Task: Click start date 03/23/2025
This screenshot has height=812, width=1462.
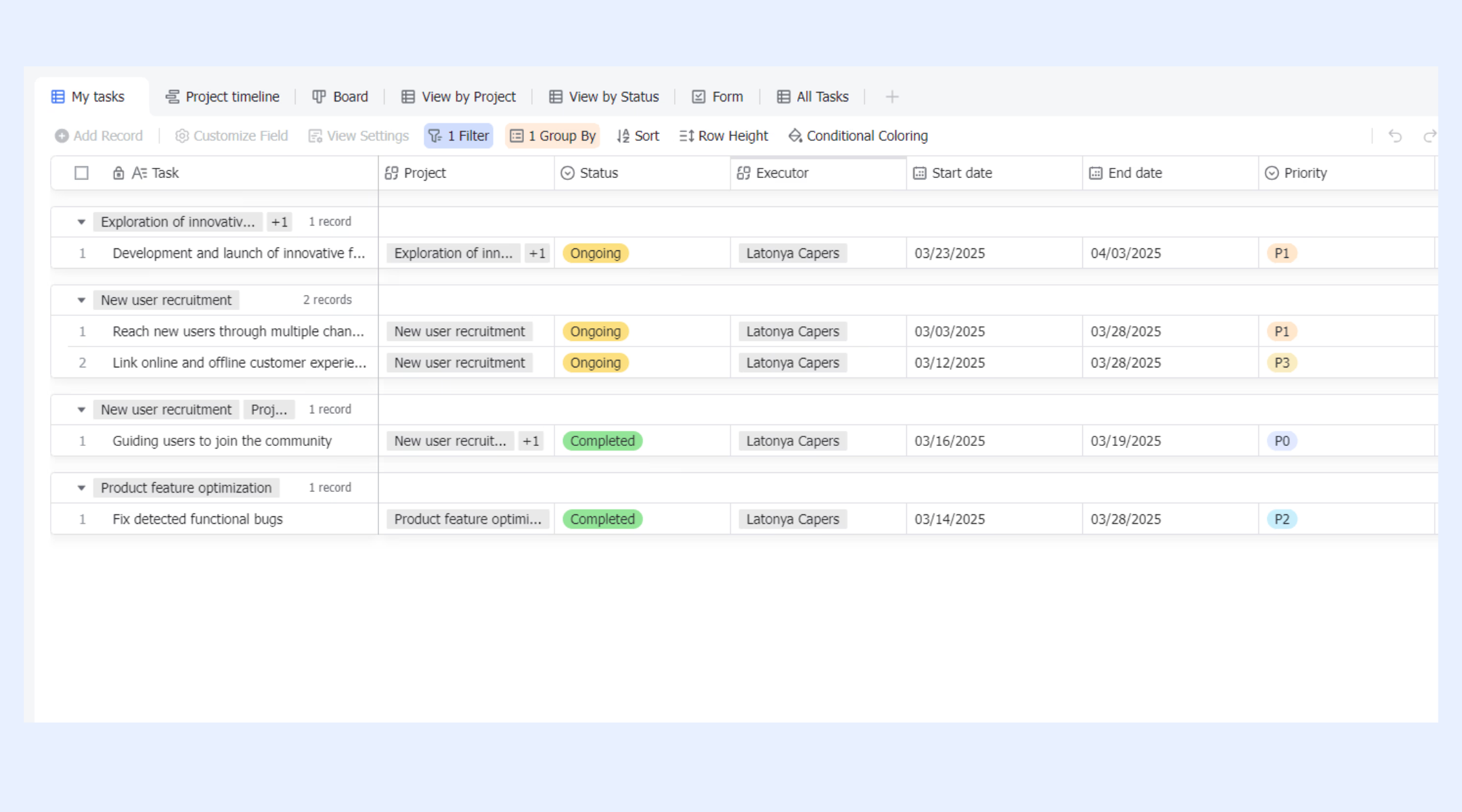Action: tap(950, 253)
